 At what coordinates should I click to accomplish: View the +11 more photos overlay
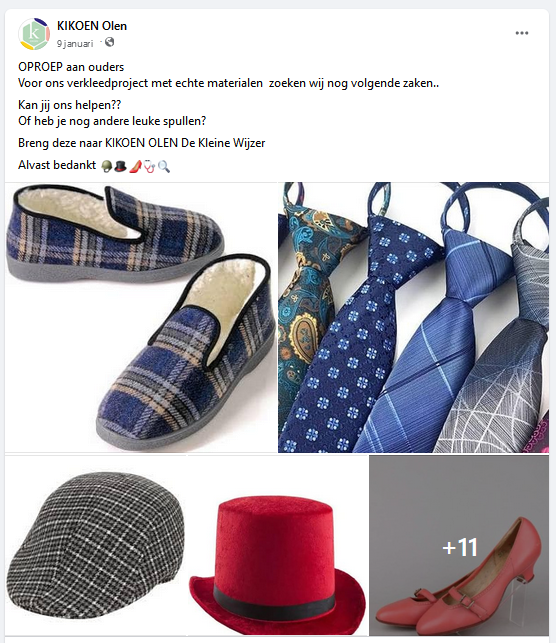click(x=460, y=547)
